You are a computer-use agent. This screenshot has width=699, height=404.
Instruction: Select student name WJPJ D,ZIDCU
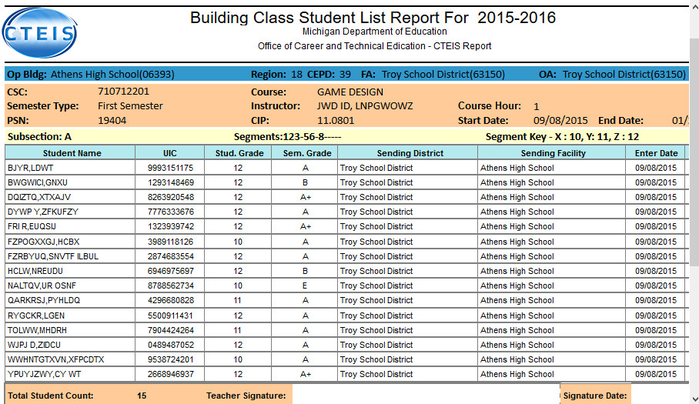pos(34,345)
